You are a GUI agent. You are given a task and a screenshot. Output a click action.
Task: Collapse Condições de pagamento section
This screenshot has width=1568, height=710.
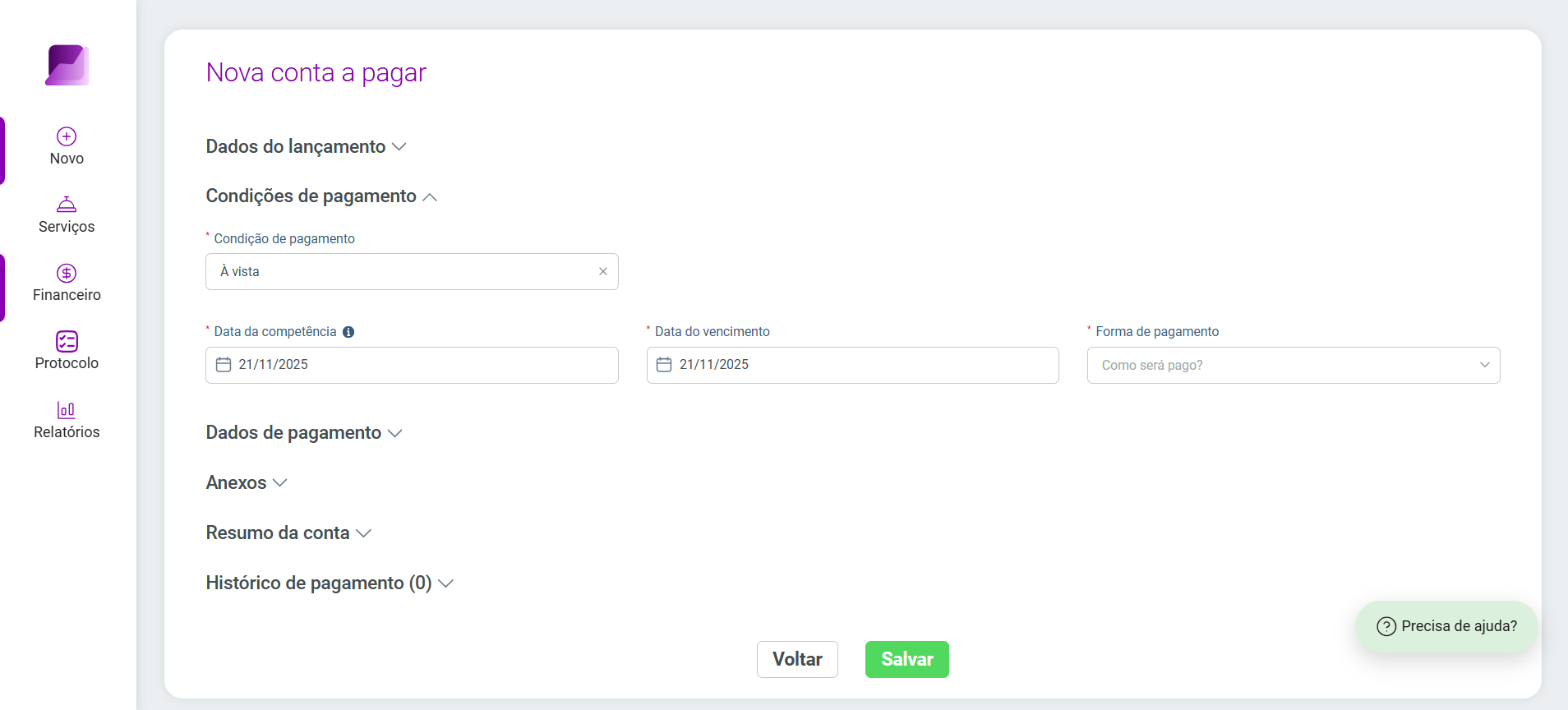[x=321, y=196]
